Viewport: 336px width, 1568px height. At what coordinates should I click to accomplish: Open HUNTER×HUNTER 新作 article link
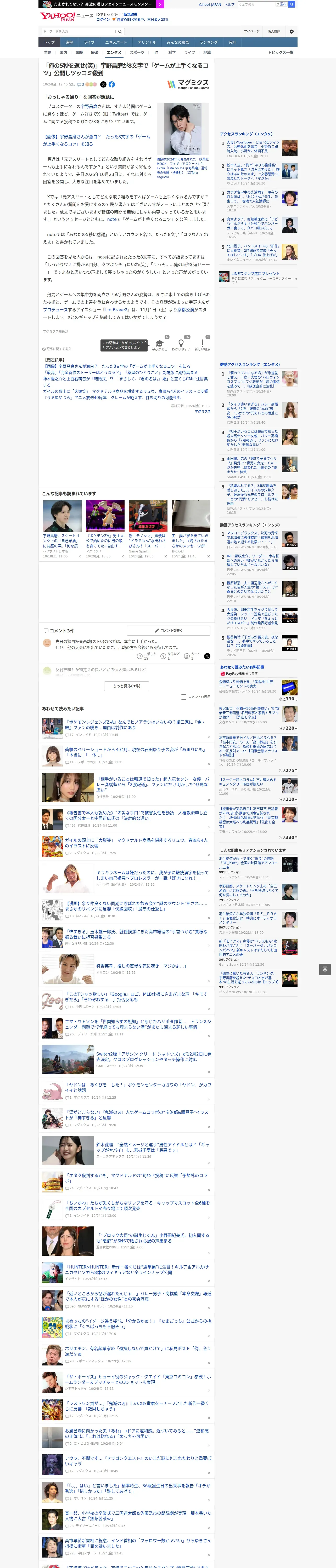point(137,1270)
